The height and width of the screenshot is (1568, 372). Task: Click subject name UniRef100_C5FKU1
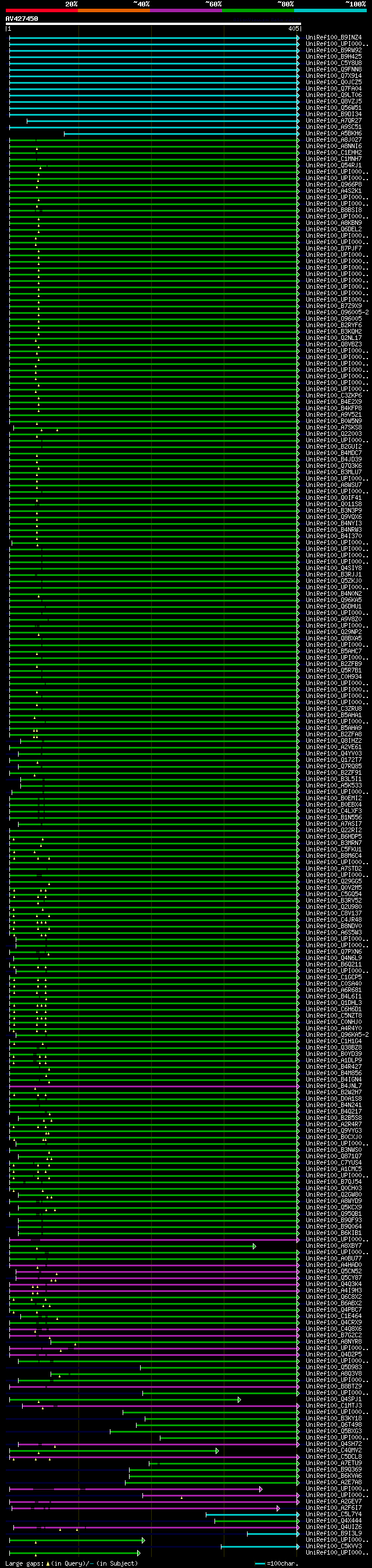[x=334, y=850]
